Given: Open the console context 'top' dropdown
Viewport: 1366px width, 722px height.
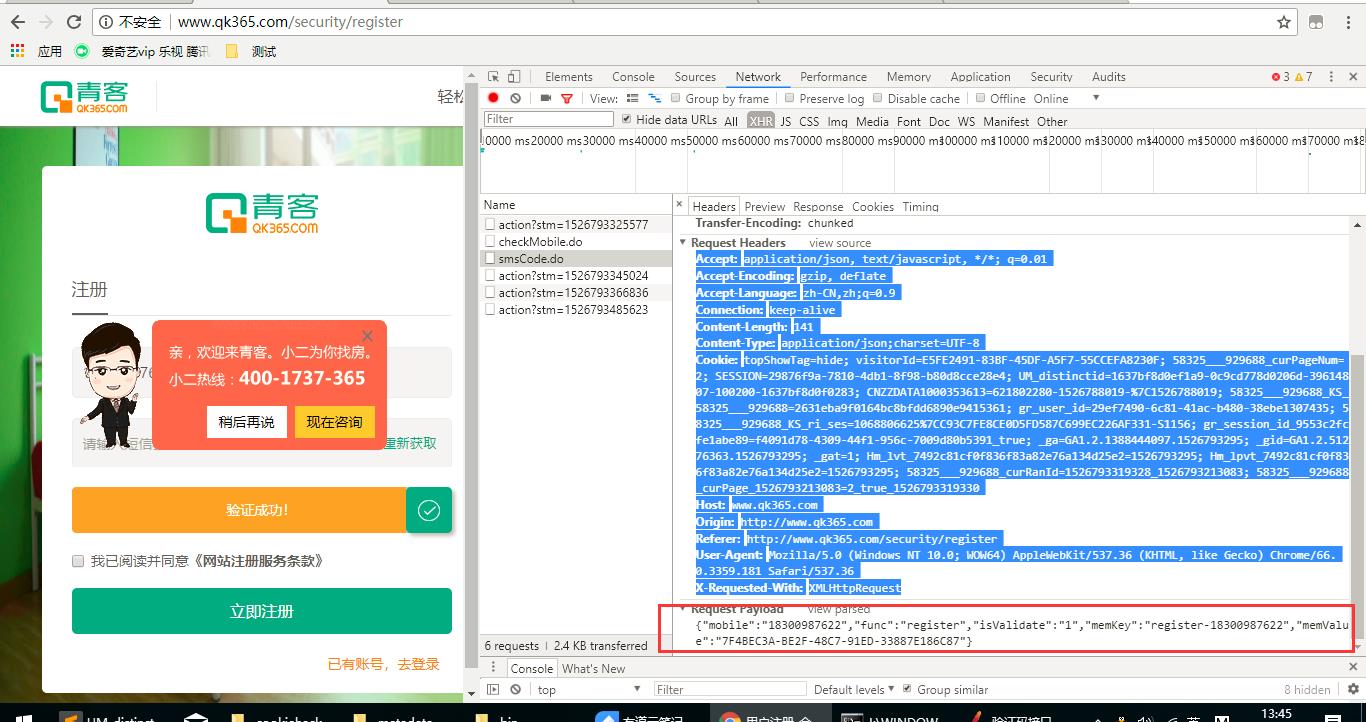Looking at the screenshot, I should pyautogui.click(x=589, y=689).
